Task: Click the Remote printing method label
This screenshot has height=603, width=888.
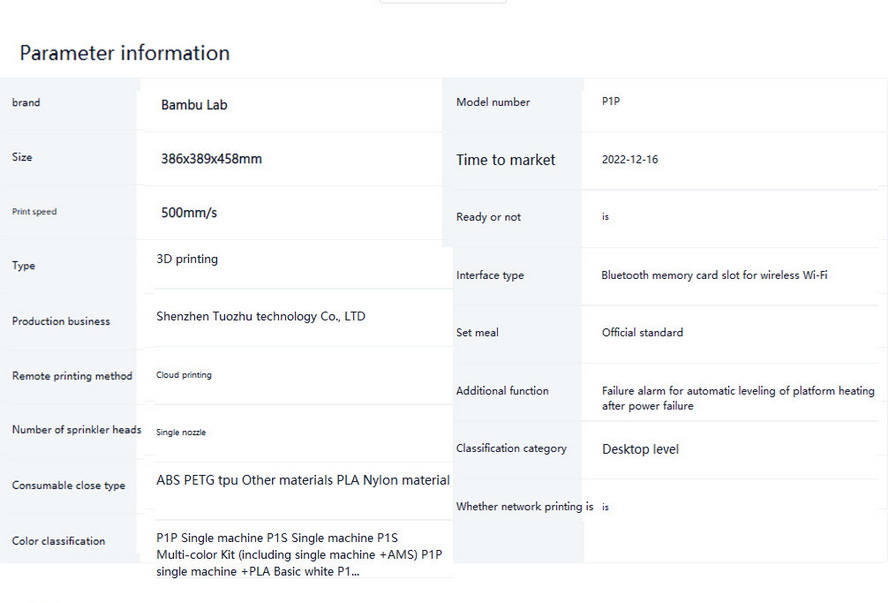Action: tap(72, 376)
